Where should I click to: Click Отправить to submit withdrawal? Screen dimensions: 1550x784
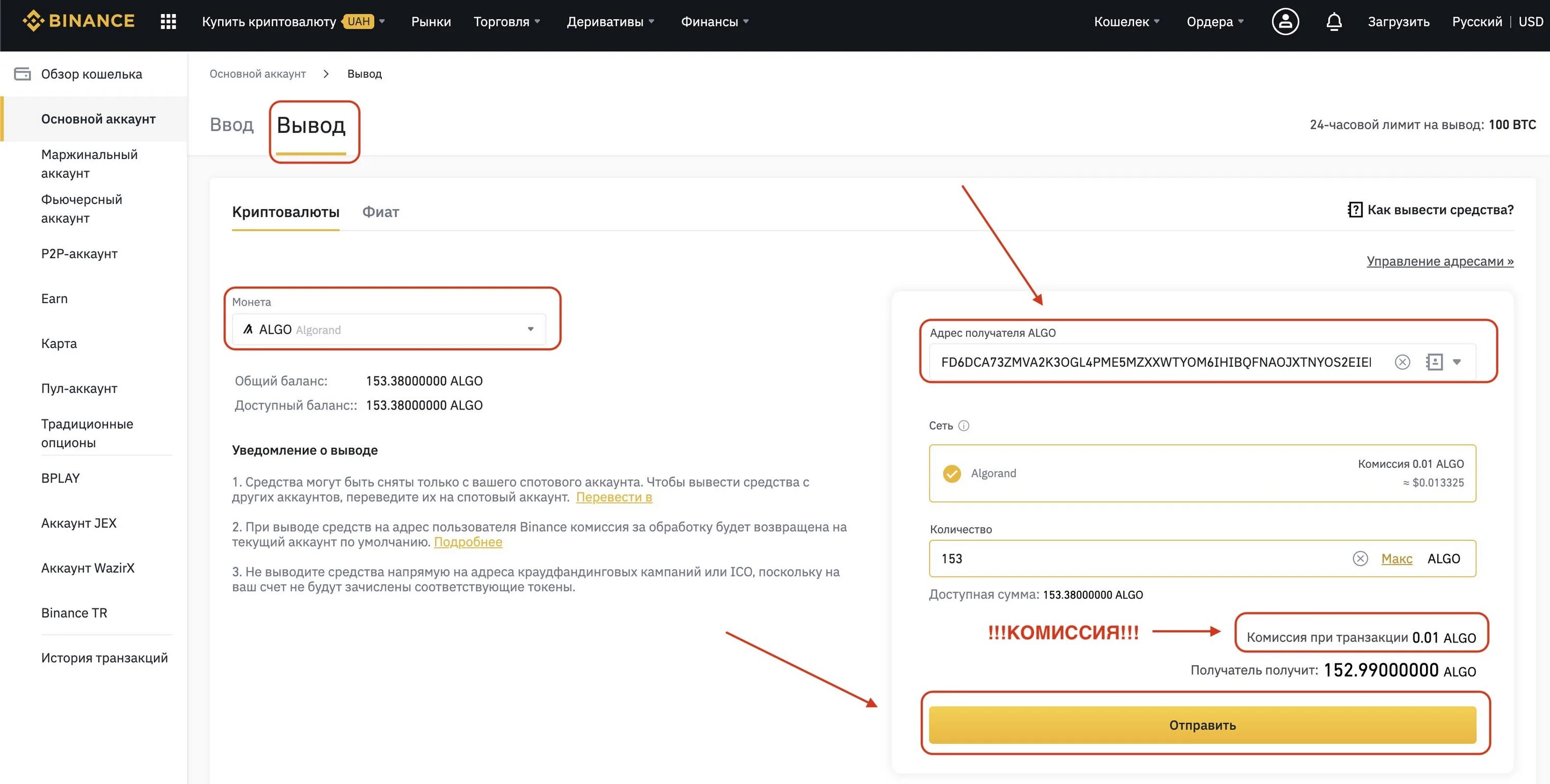(1203, 723)
